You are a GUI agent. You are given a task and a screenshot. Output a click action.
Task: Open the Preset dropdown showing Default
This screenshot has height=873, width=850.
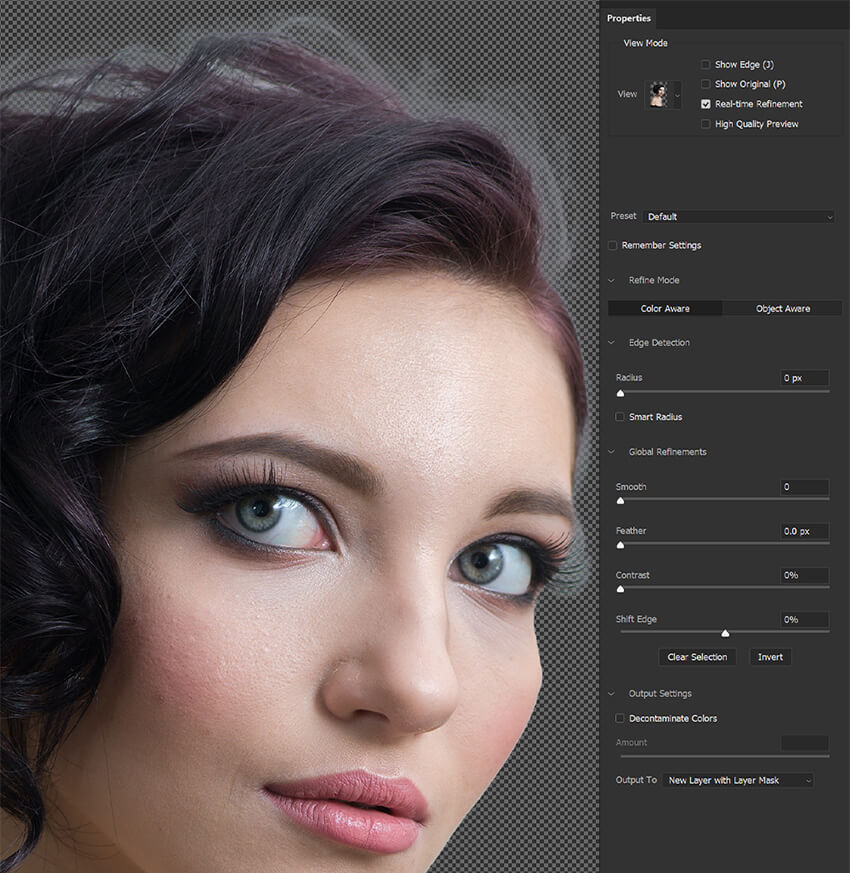click(x=739, y=217)
